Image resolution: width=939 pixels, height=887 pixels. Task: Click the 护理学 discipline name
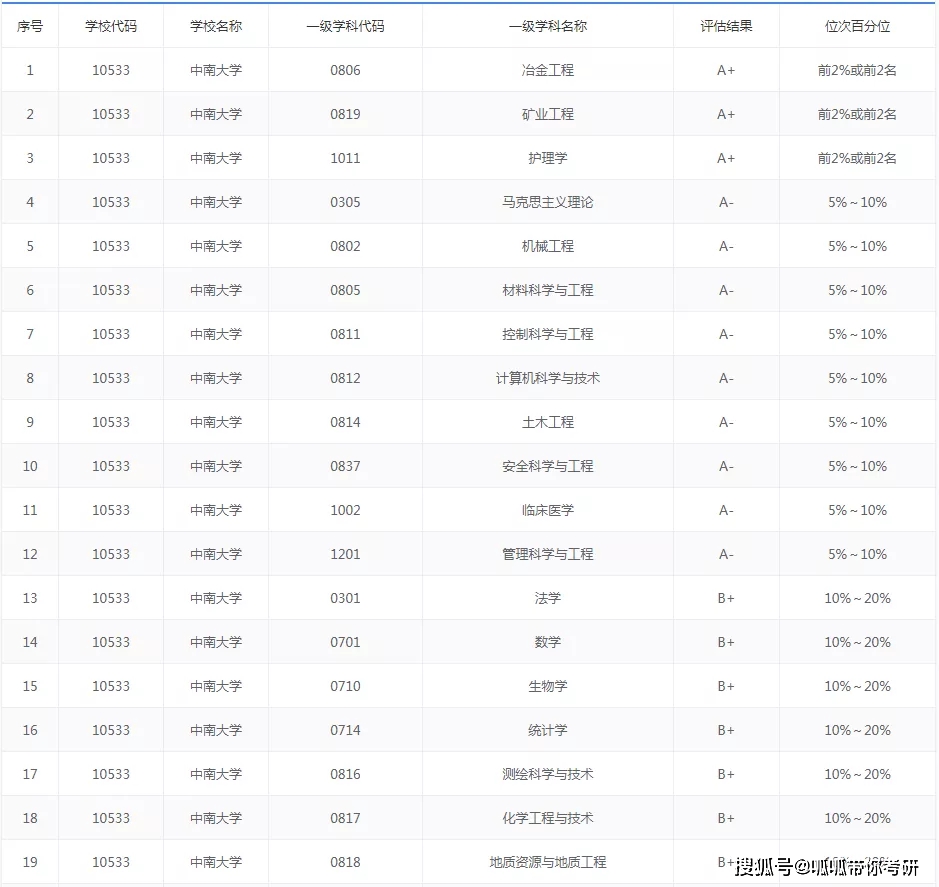pyautogui.click(x=547, y=158)
